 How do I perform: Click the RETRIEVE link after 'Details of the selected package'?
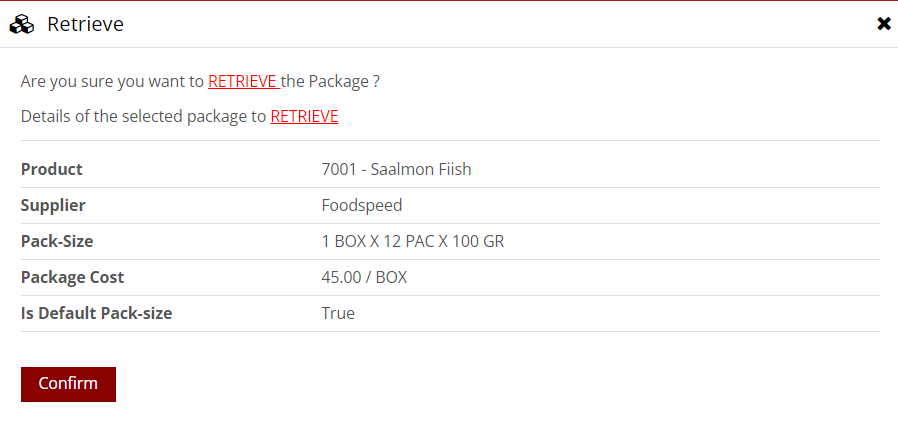click(x=304, y=116)
